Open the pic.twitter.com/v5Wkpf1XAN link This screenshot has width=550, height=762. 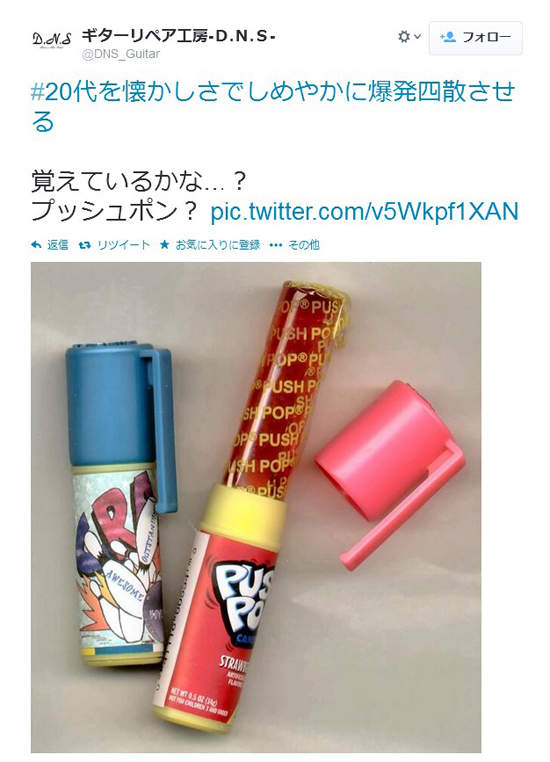pyautogui.click(x=364, y=211)
